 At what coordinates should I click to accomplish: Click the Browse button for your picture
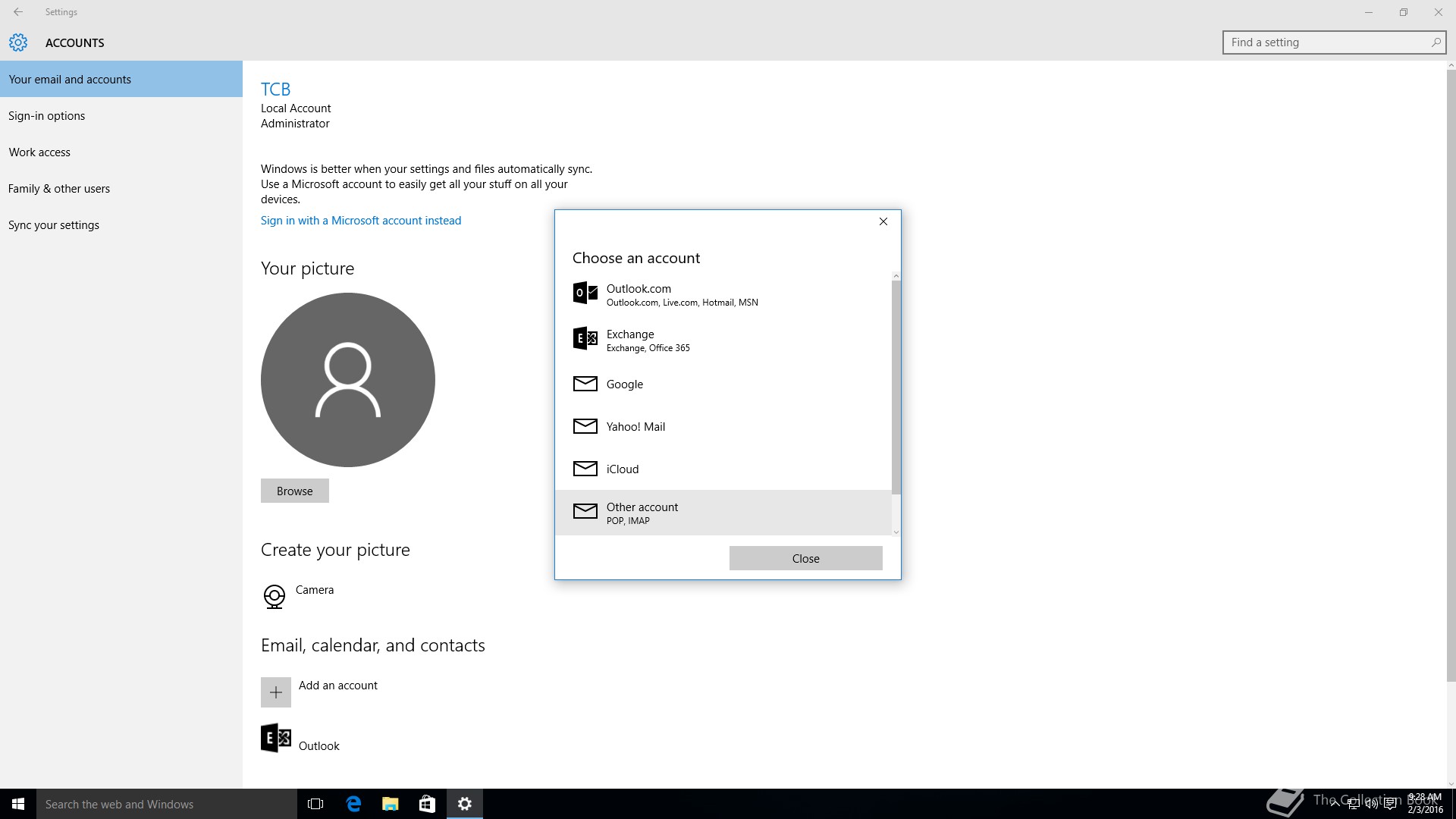click(x=294, y=491)
